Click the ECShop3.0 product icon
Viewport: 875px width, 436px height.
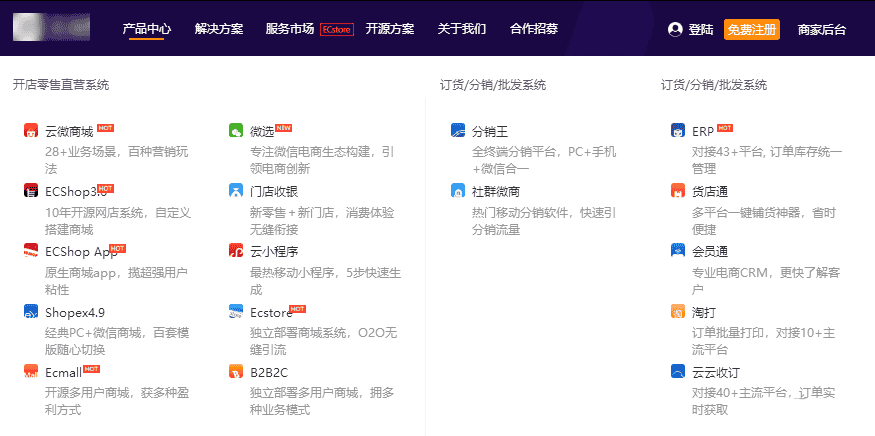tap(31, 190)
